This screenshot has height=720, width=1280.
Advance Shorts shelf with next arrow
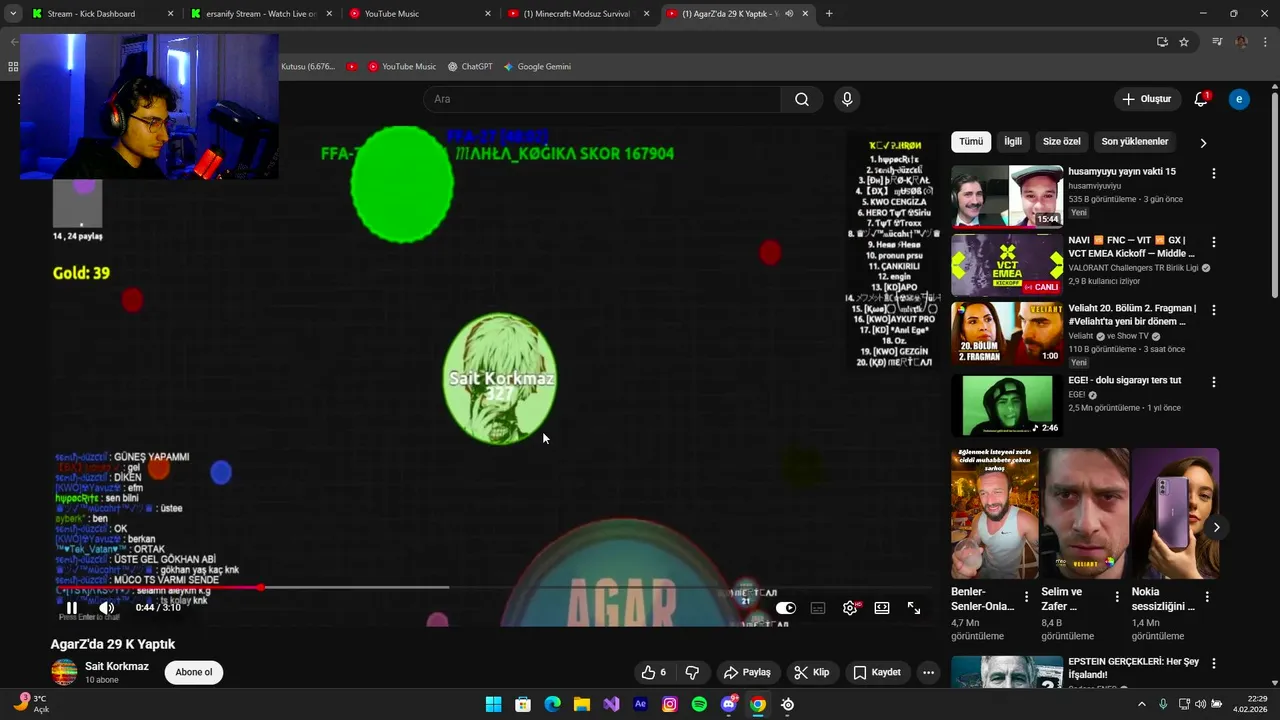point(1217,527)
